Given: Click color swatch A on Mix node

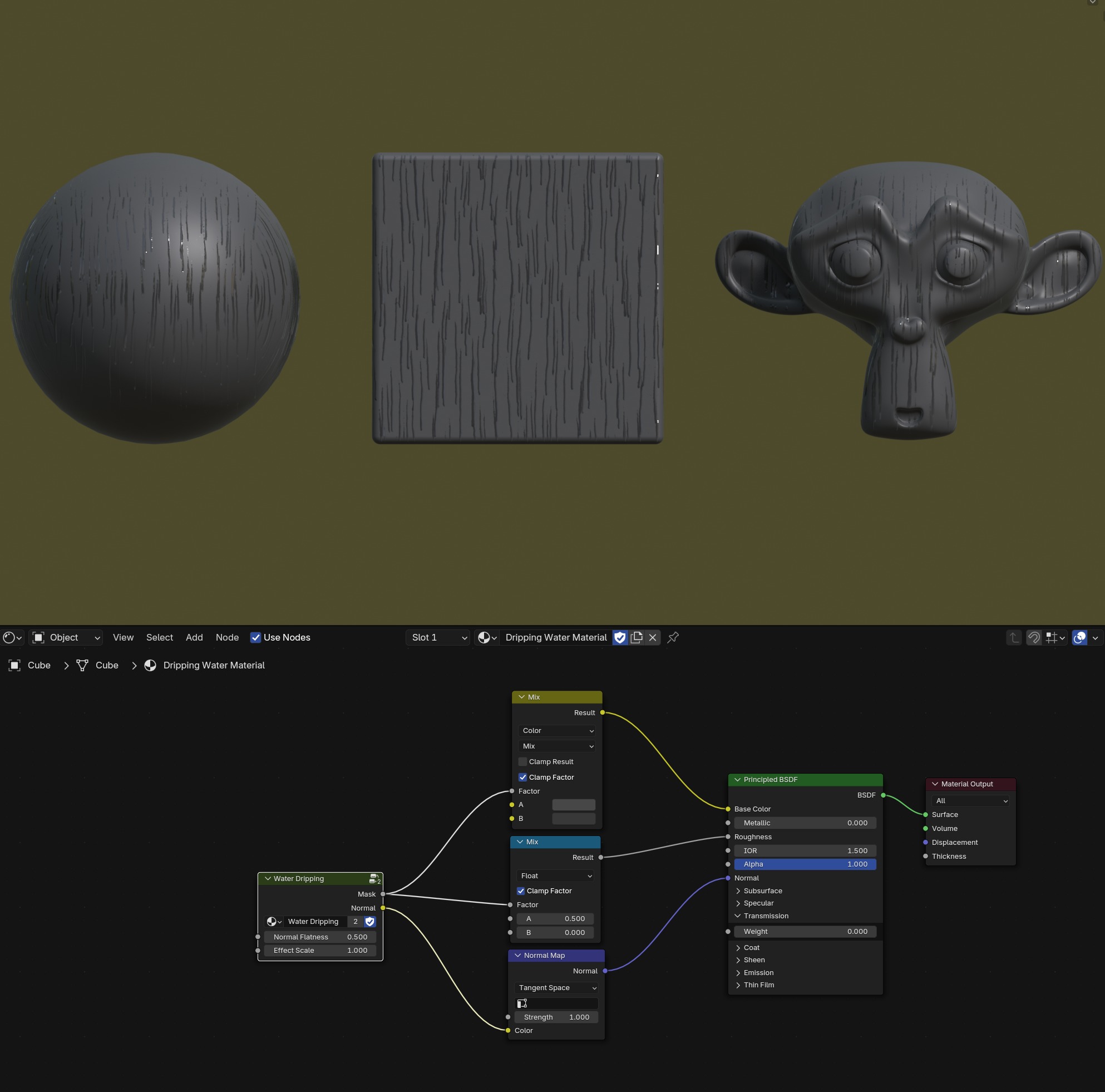Looking at the screenshot, I should [573, 805].
